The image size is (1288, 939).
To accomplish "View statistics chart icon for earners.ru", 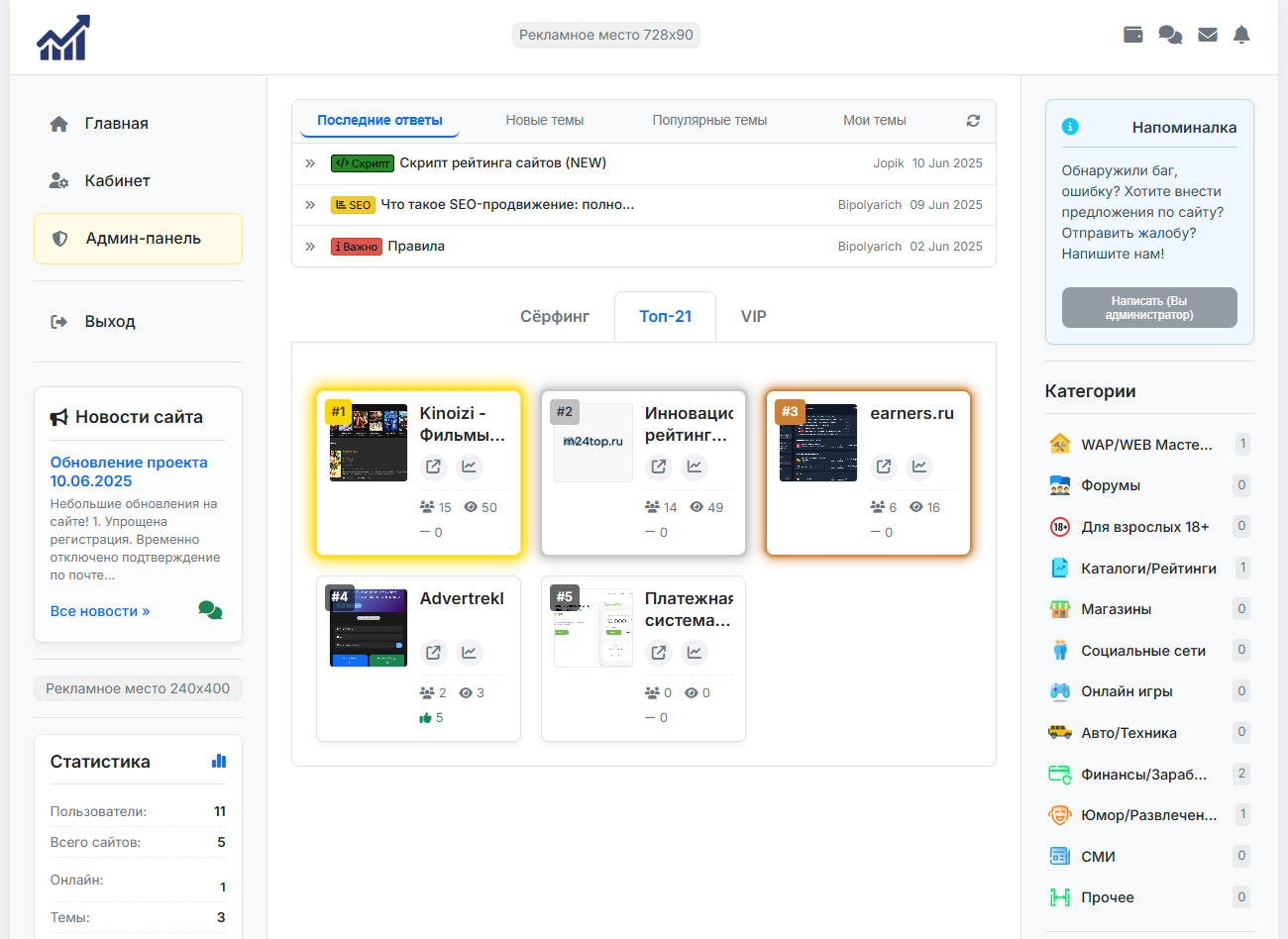I will tap(919, 467).
